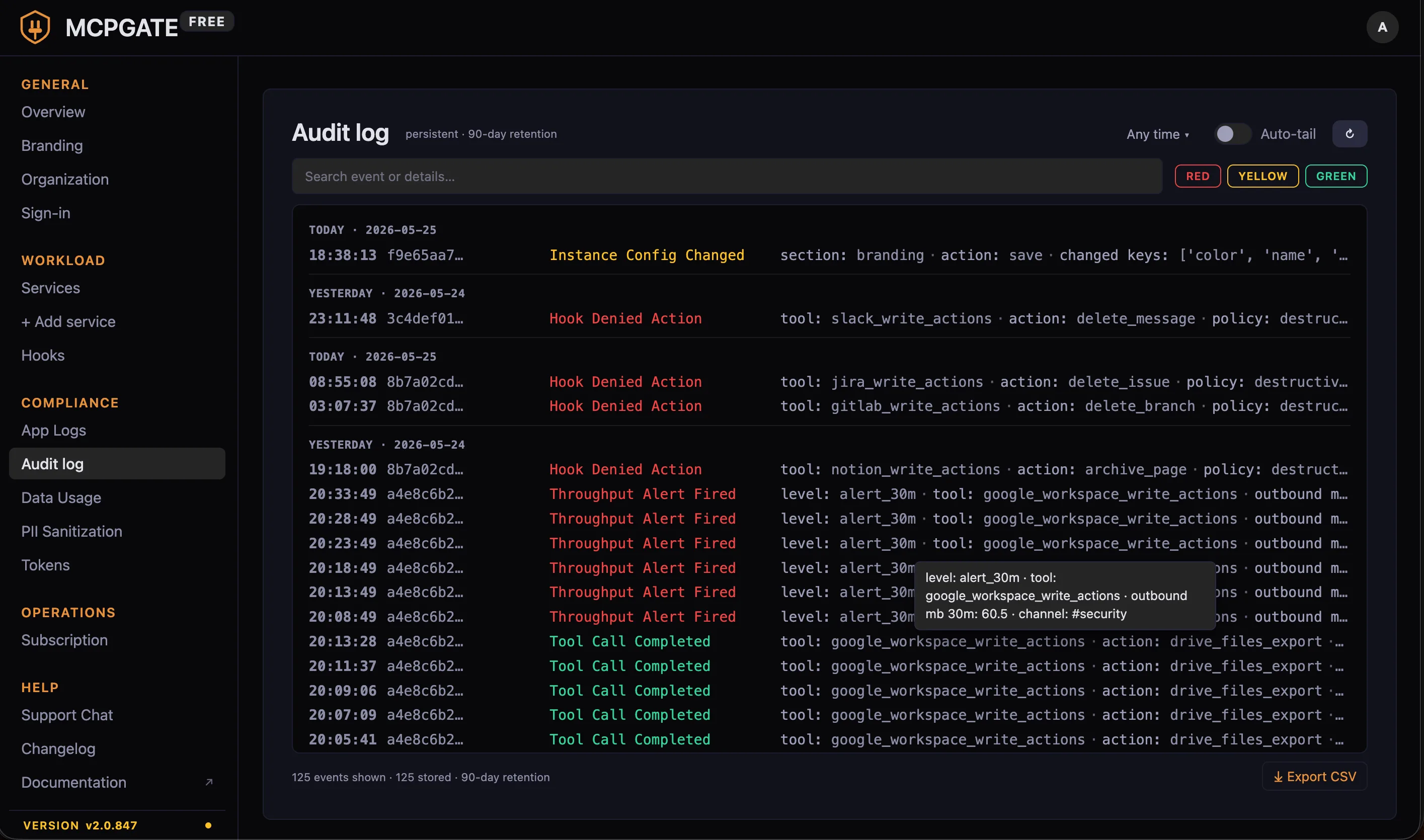Toggle the Auto-tail switch

pos(1233,134)
